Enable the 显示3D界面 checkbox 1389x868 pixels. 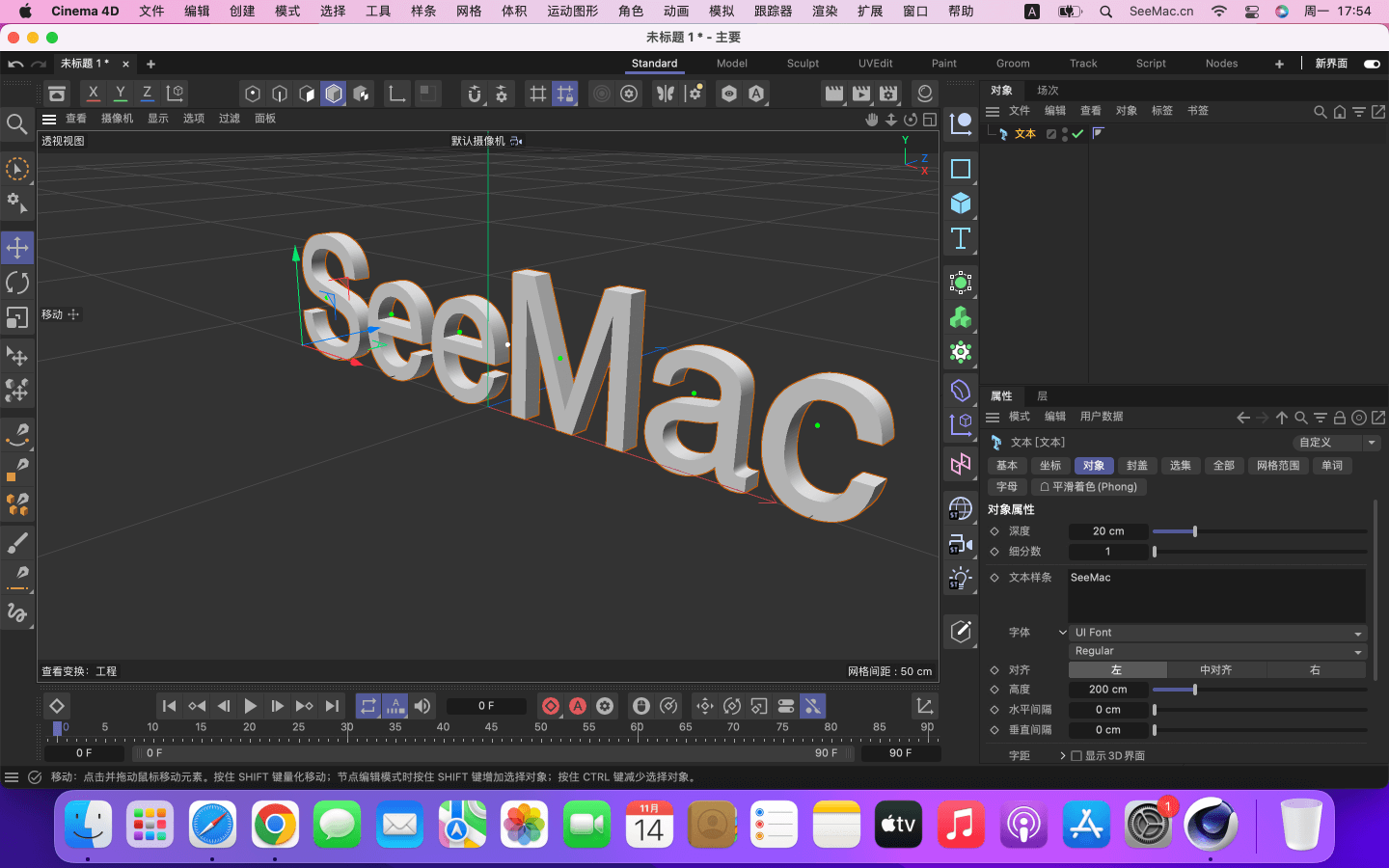(x=1076, y=756)
